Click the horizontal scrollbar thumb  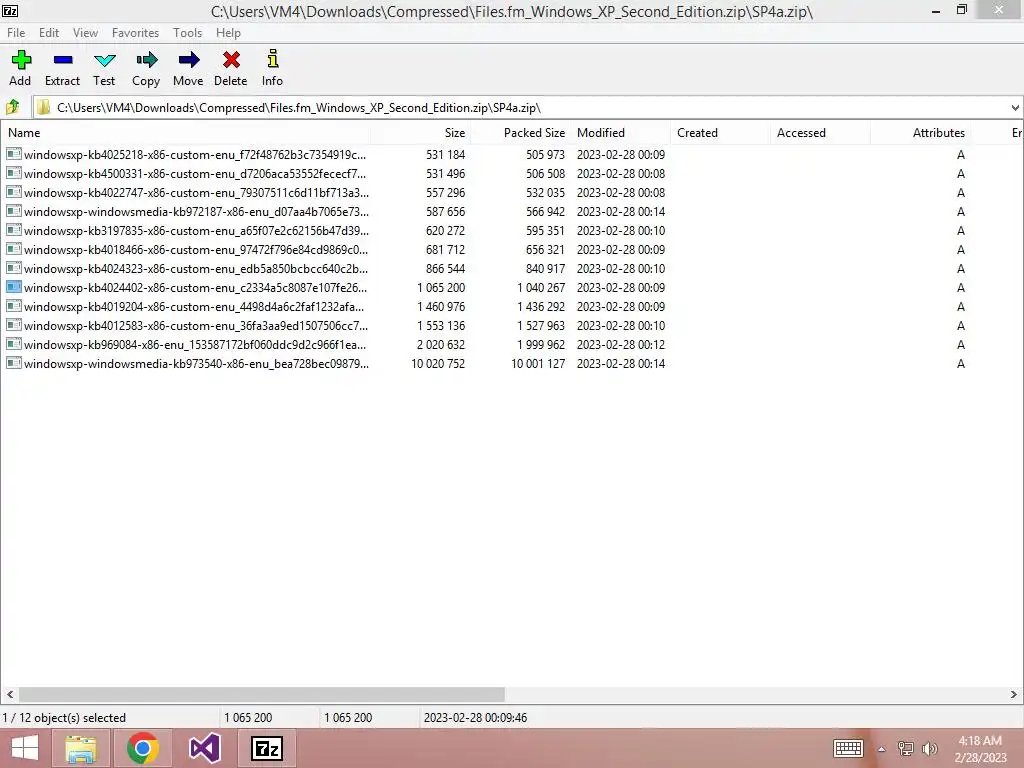[261, 694]
